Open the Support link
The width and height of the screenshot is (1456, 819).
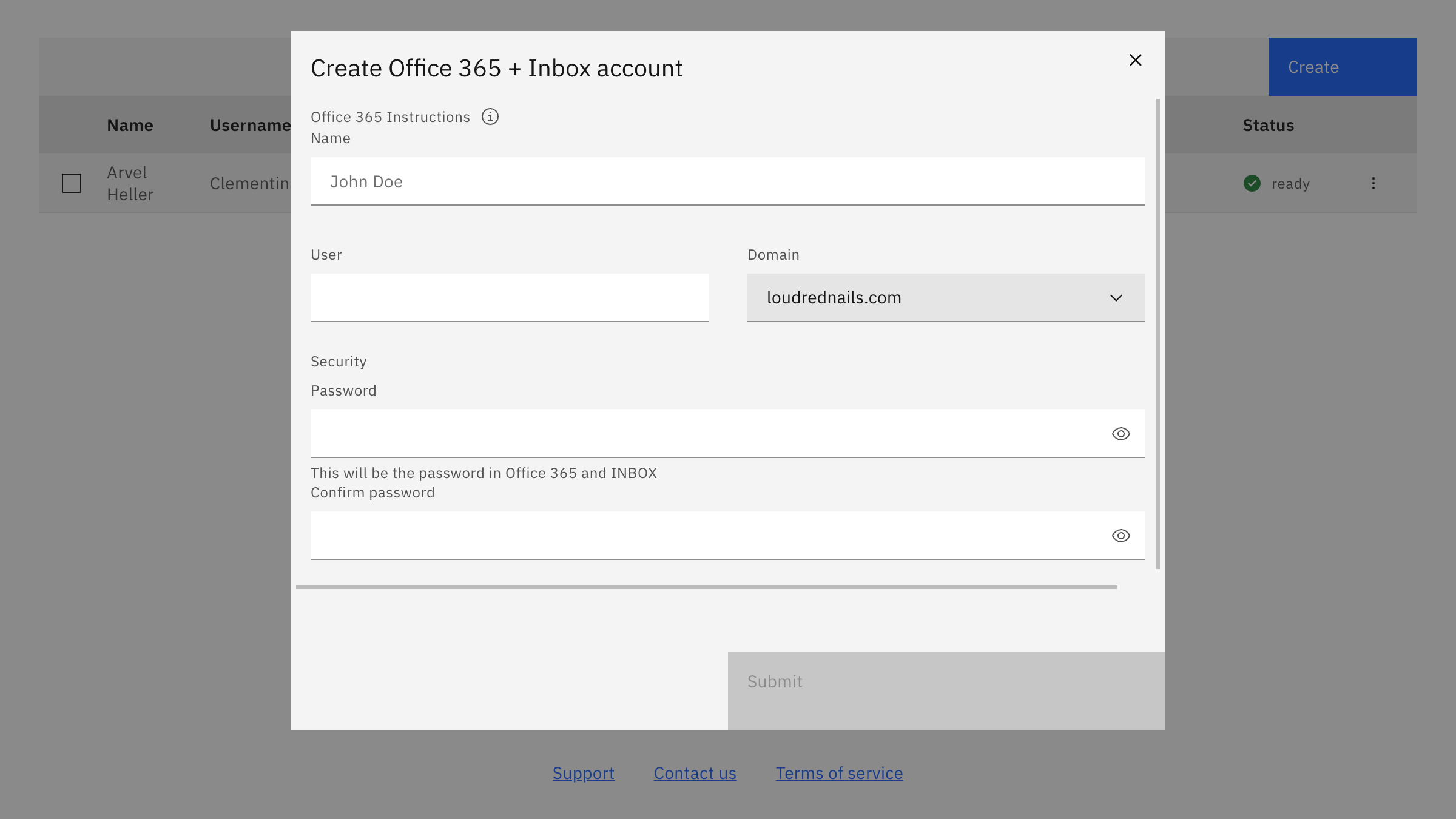[583, 773]
